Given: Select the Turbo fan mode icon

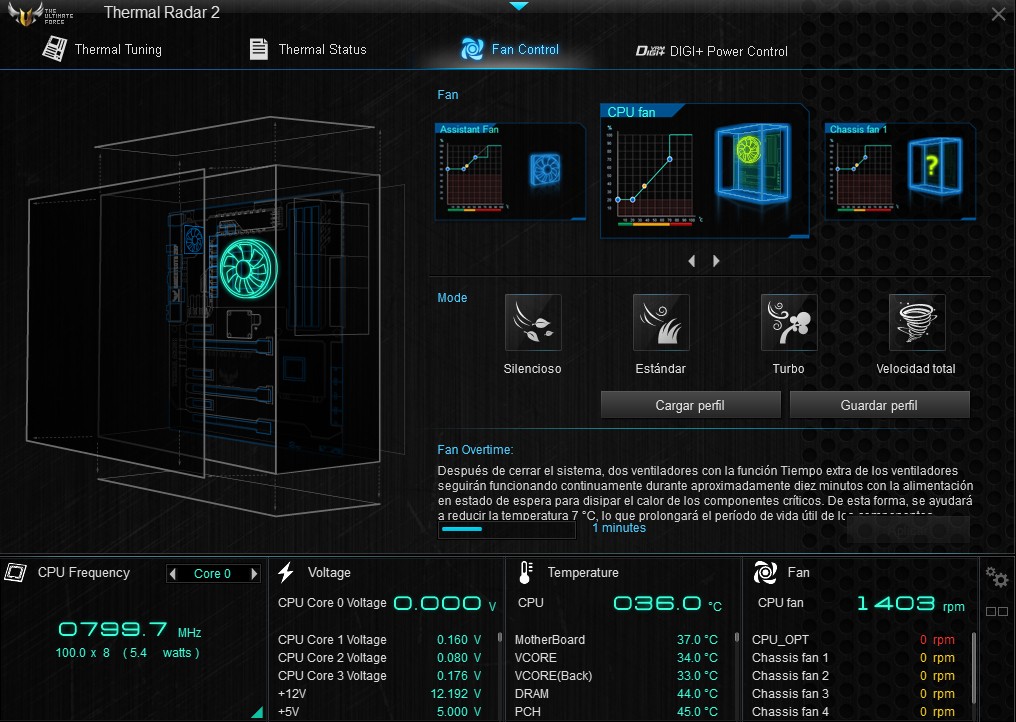Looking at the screenshot, I should click(789, 322).
